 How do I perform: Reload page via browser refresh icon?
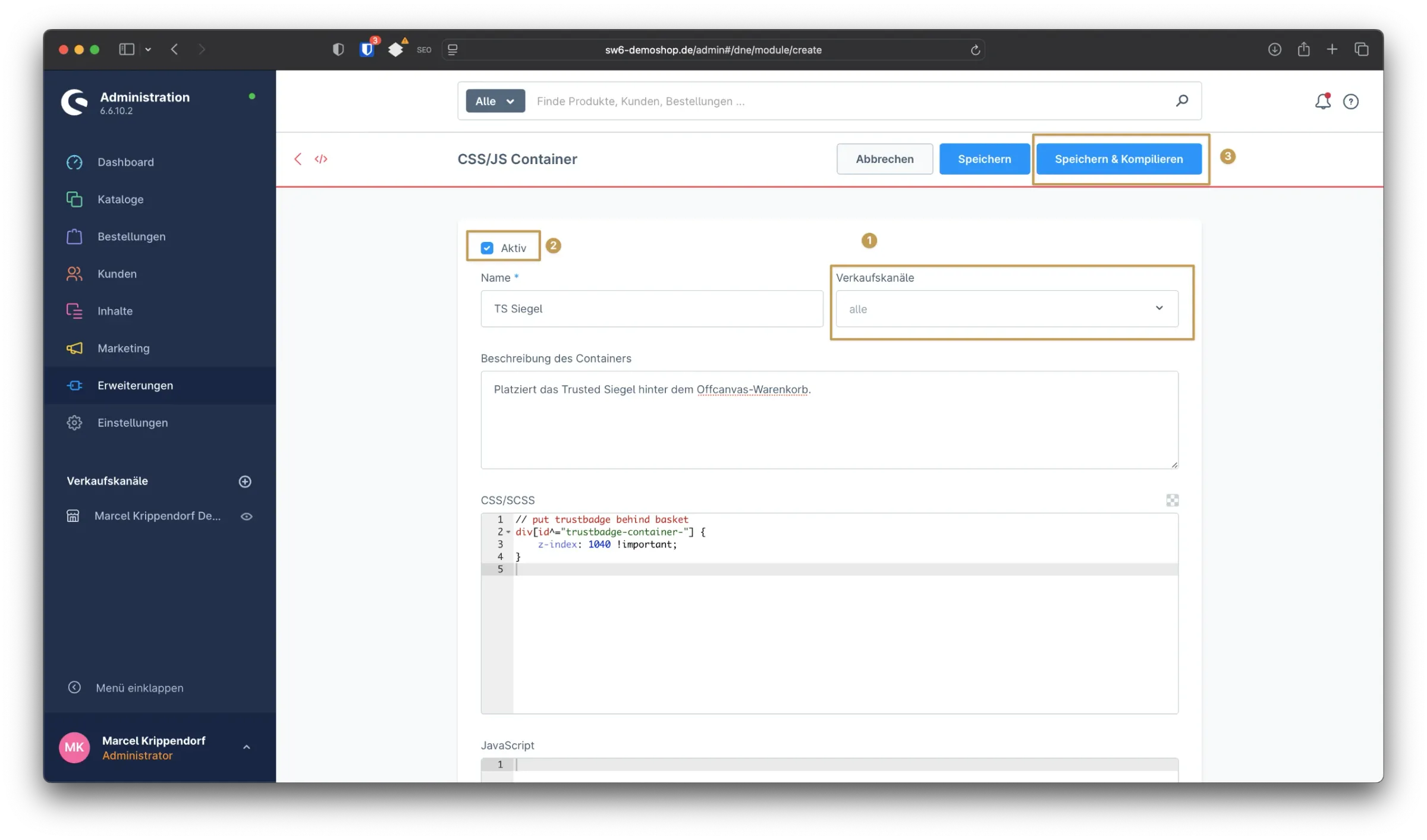(975, 50)
